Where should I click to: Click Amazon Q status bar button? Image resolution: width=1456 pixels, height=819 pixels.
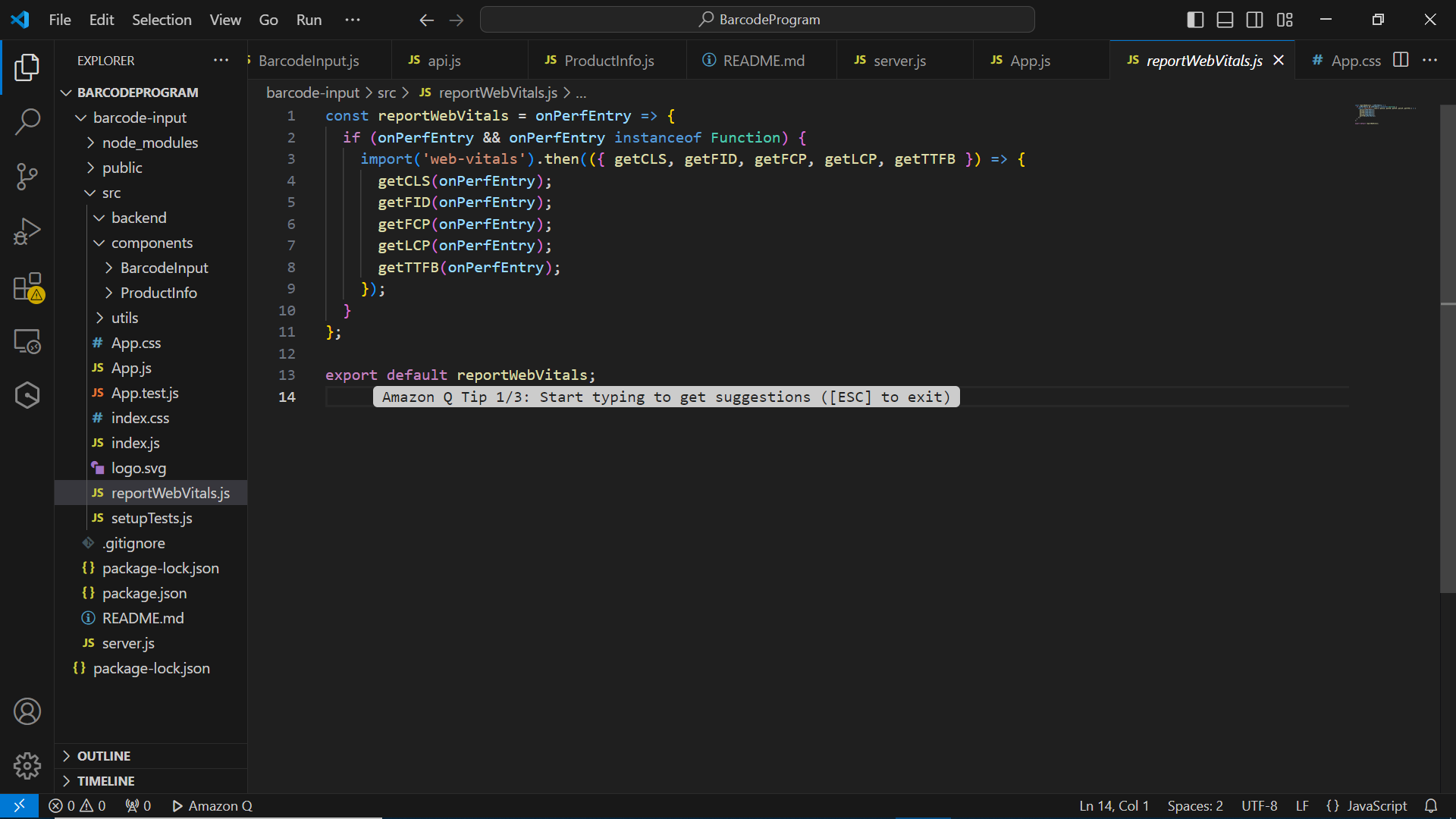(212, 806)
